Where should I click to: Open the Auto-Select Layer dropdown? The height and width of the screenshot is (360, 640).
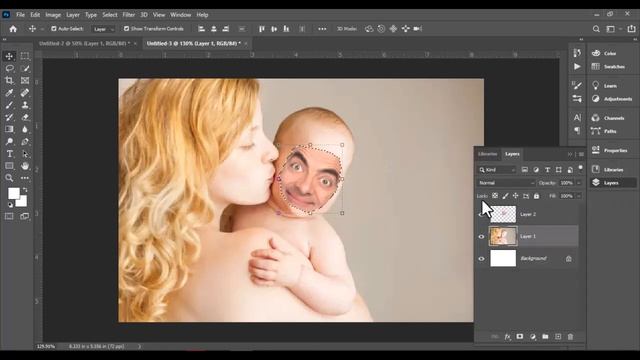click(x=103, y=29)
